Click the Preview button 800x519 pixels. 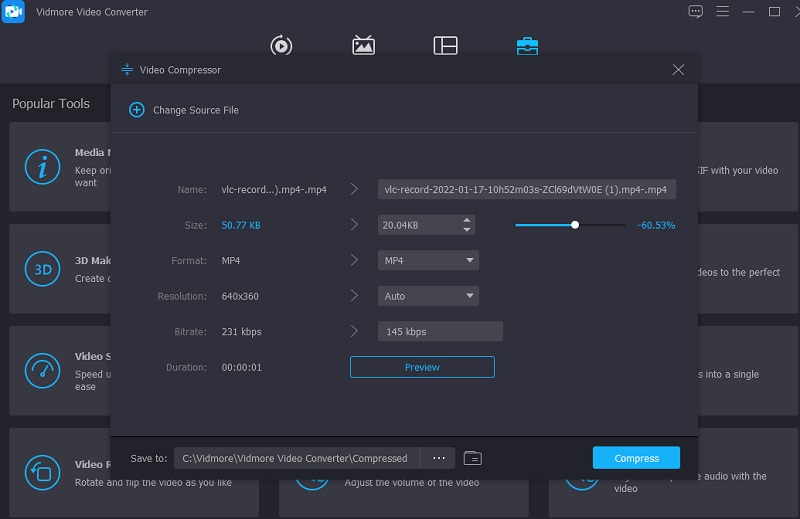[422, 367]
